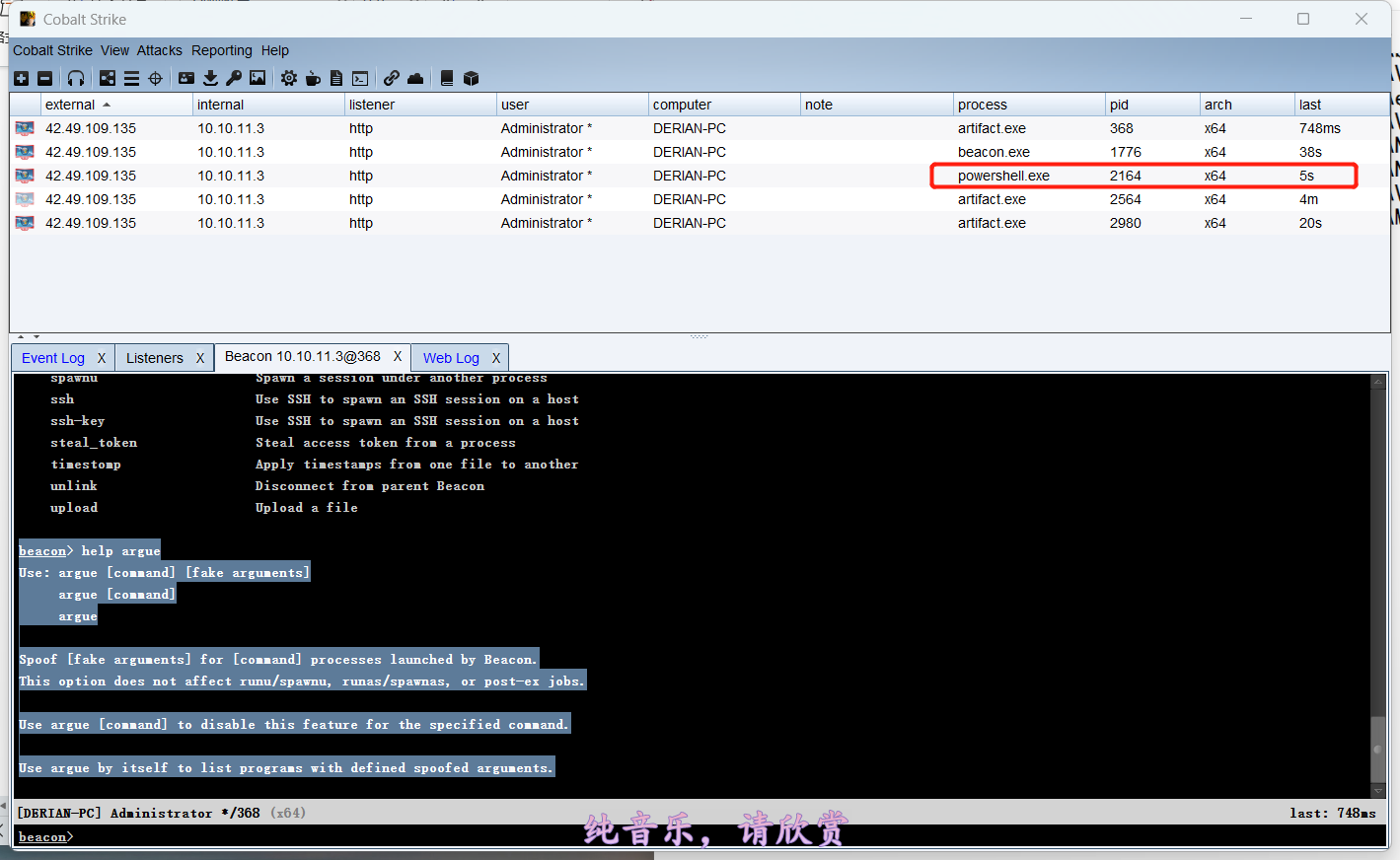Close the Web Log tab
Image resolution: width=1400 pixels, height=860 pixels.
point(496,358)
